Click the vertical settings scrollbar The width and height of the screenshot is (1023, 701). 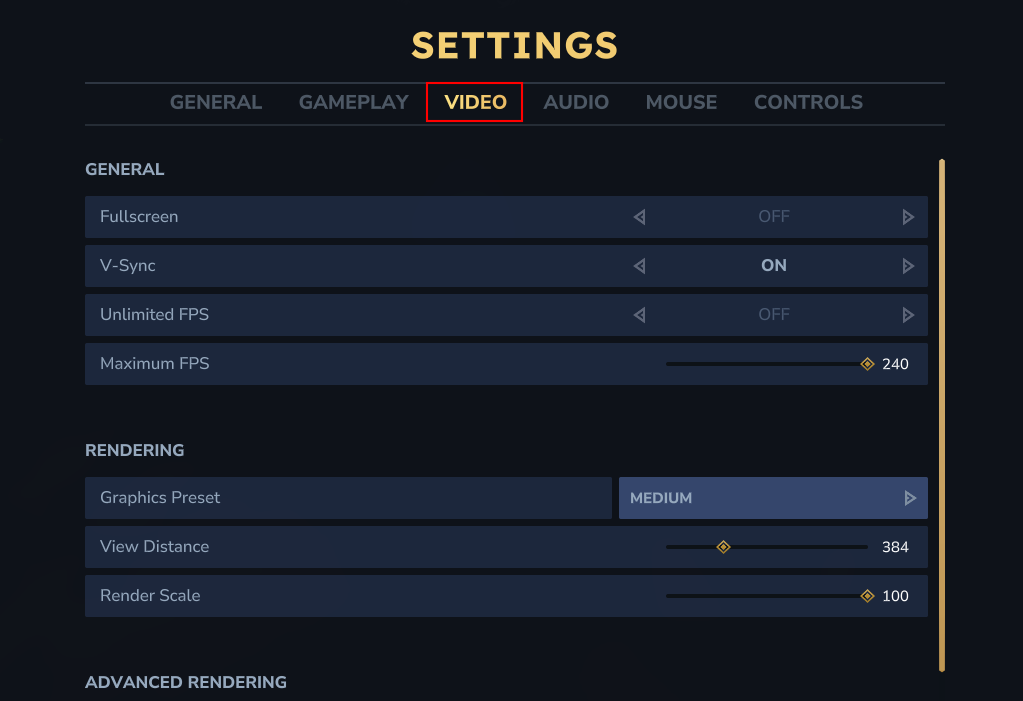(x=942, y=415)
